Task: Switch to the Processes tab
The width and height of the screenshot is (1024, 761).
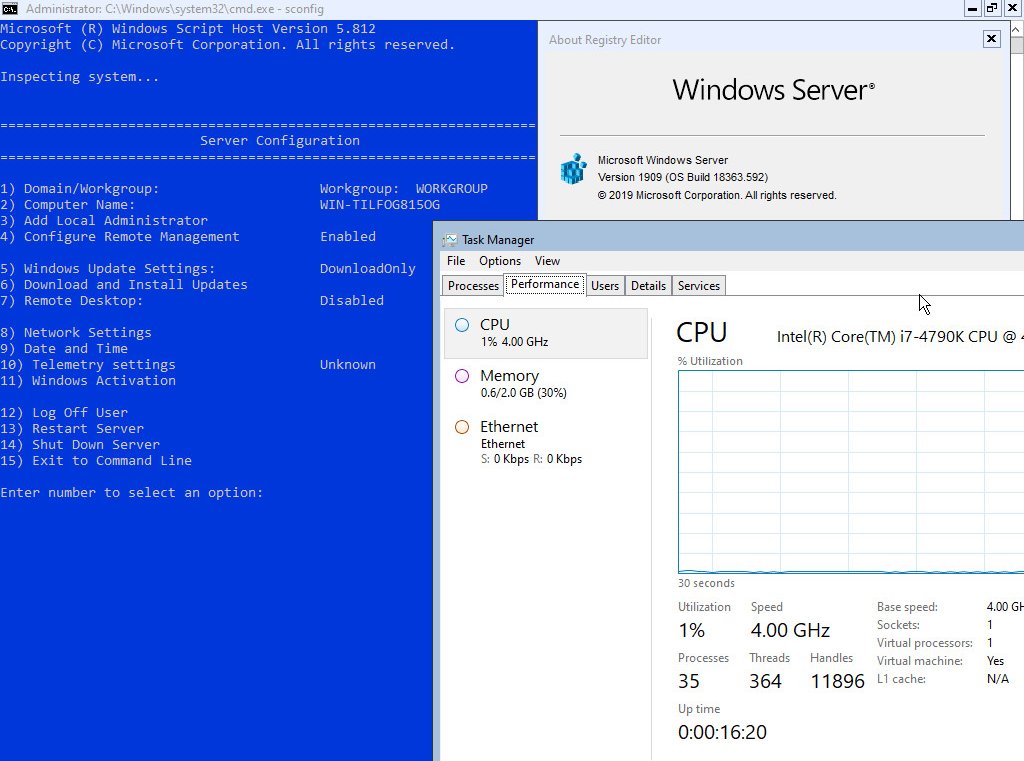Action: [473, 285]
